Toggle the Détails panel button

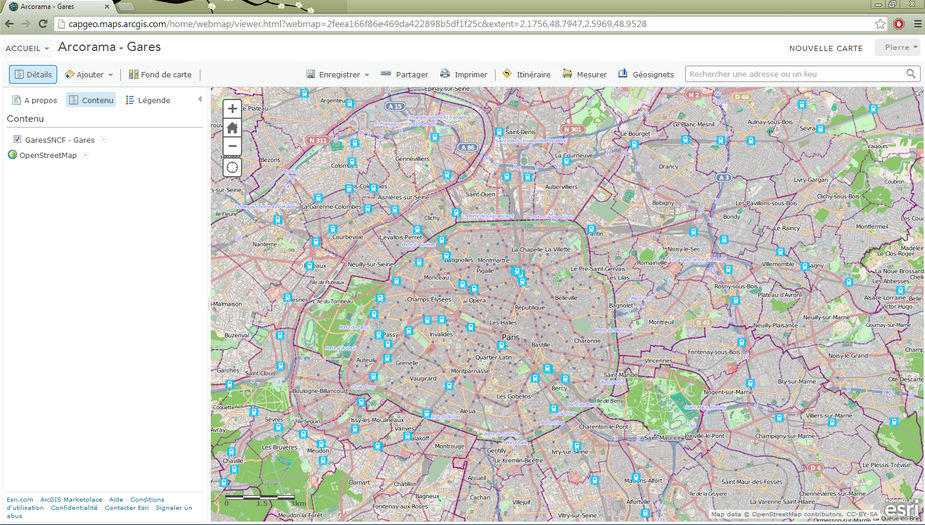(x=33, y=74)
